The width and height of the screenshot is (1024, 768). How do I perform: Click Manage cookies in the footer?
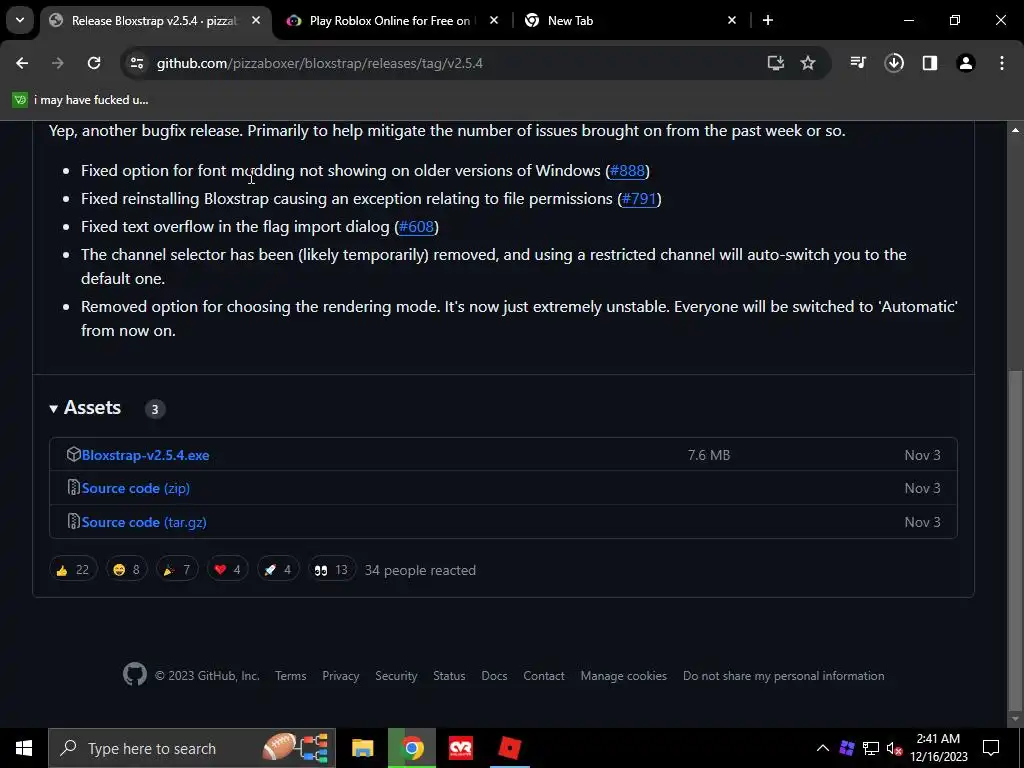click(x=624, y=676)
